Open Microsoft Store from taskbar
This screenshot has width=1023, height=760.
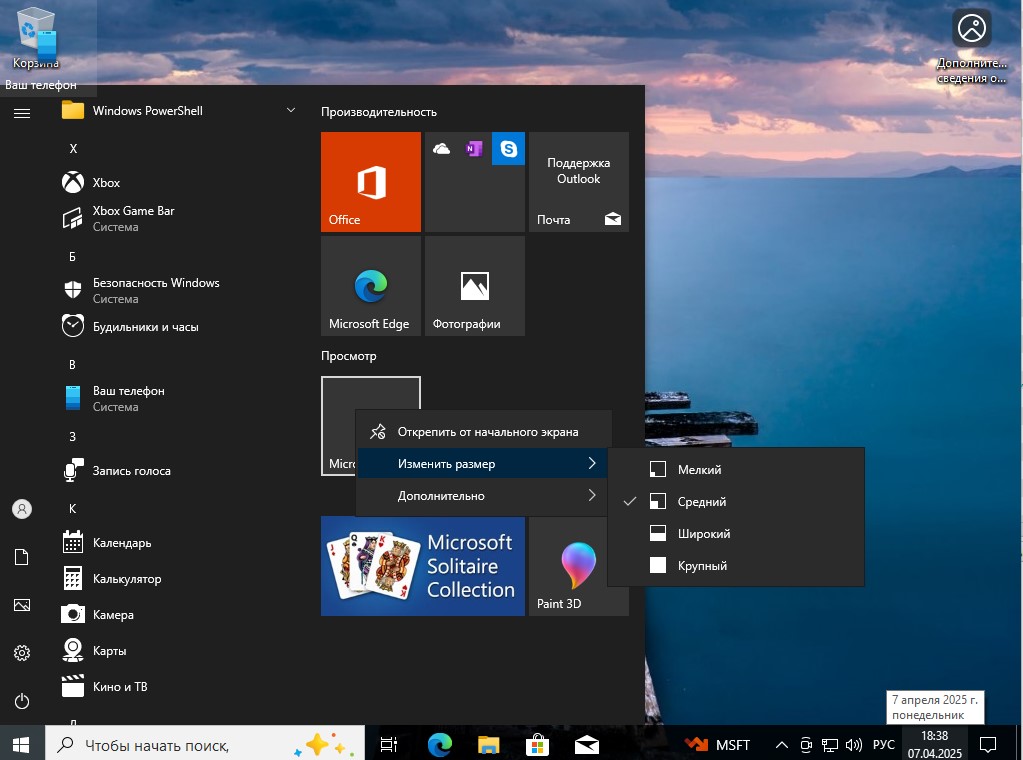tap(537, 744)
